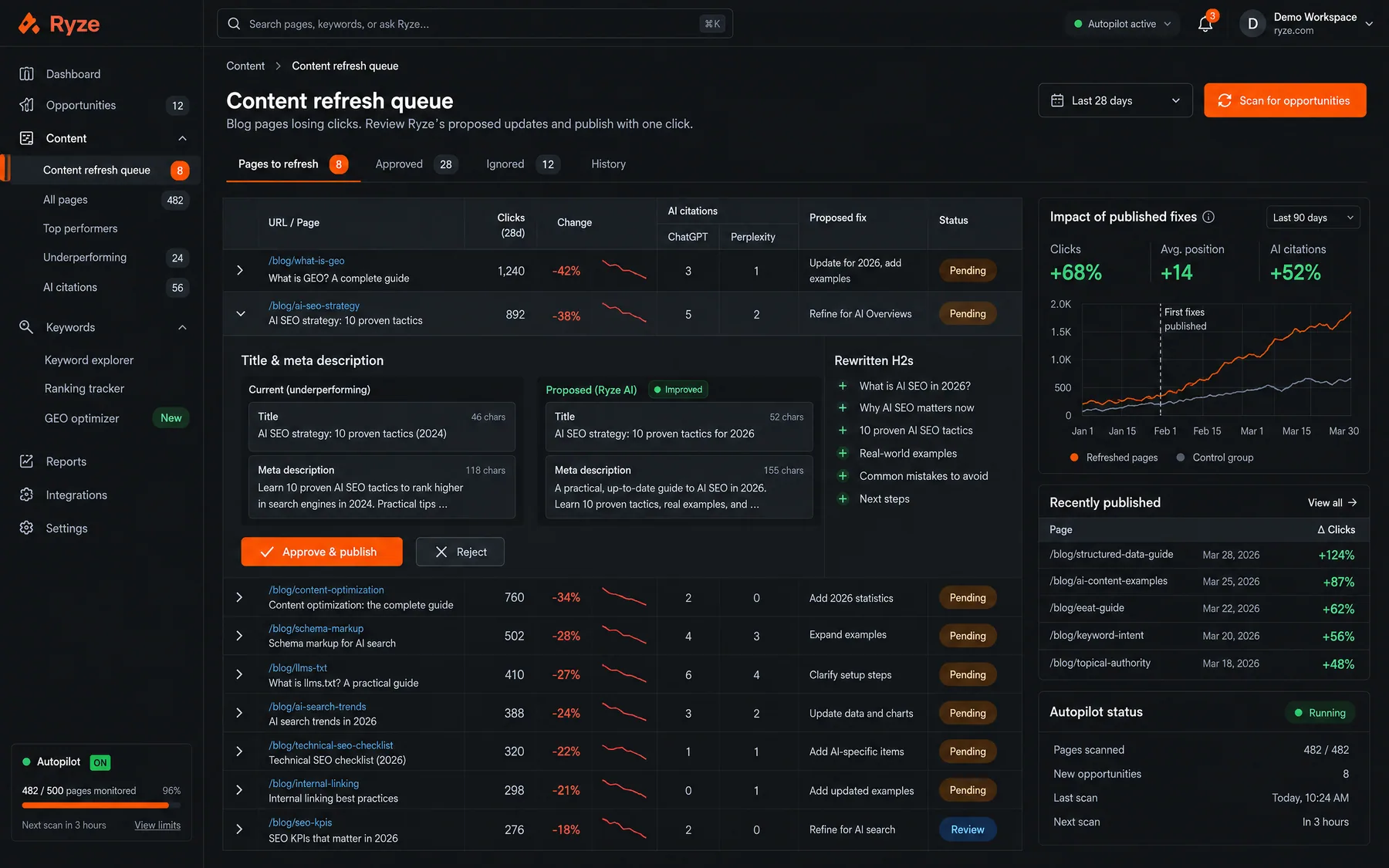1389x868 pixels.
Task: Click the Dashboard sidebar icon
Action: pyautogui.click(x=26, y=74)
